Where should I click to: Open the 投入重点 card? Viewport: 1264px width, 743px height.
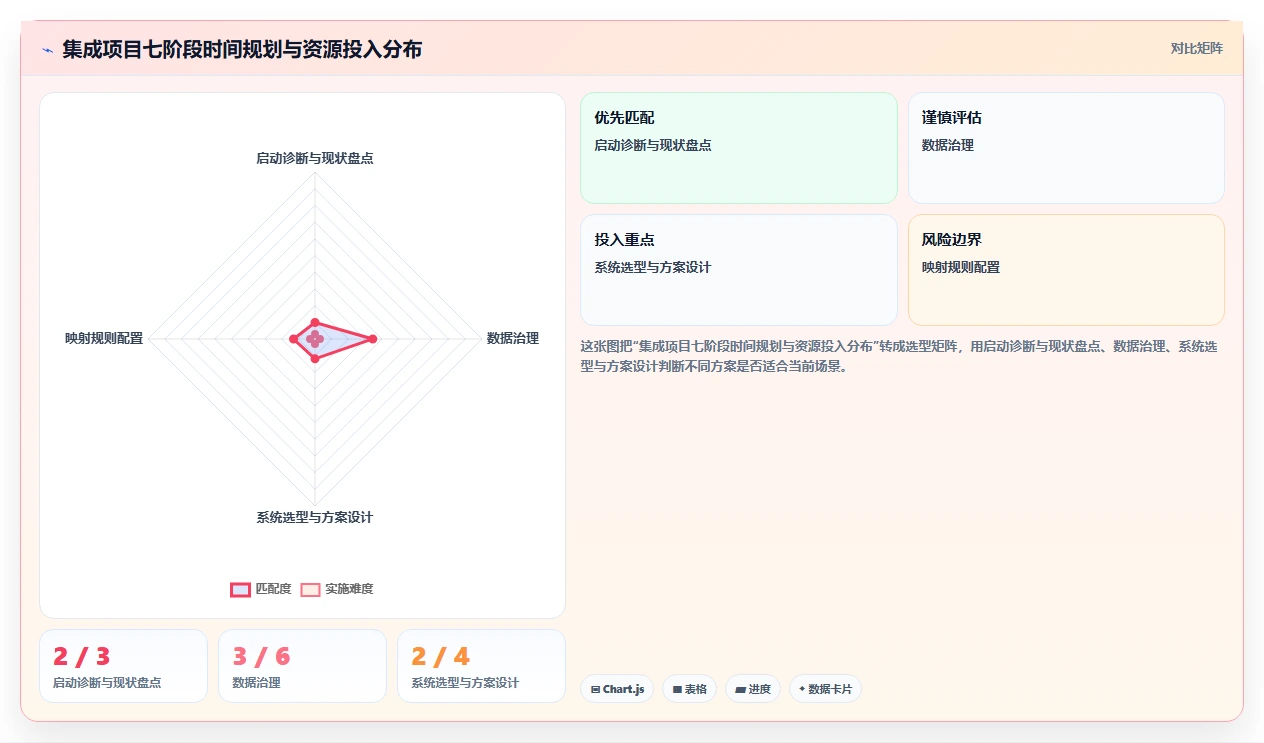point(739,270)
